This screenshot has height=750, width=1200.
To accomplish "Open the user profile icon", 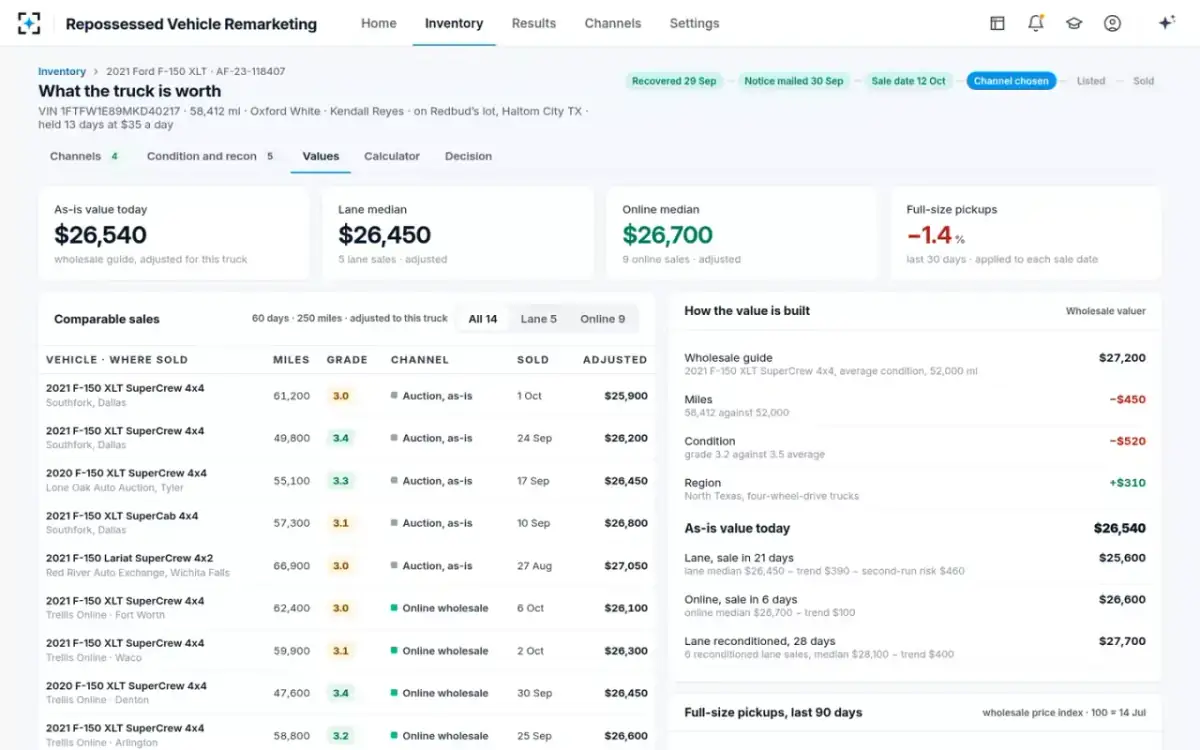I will [1112, 23].
